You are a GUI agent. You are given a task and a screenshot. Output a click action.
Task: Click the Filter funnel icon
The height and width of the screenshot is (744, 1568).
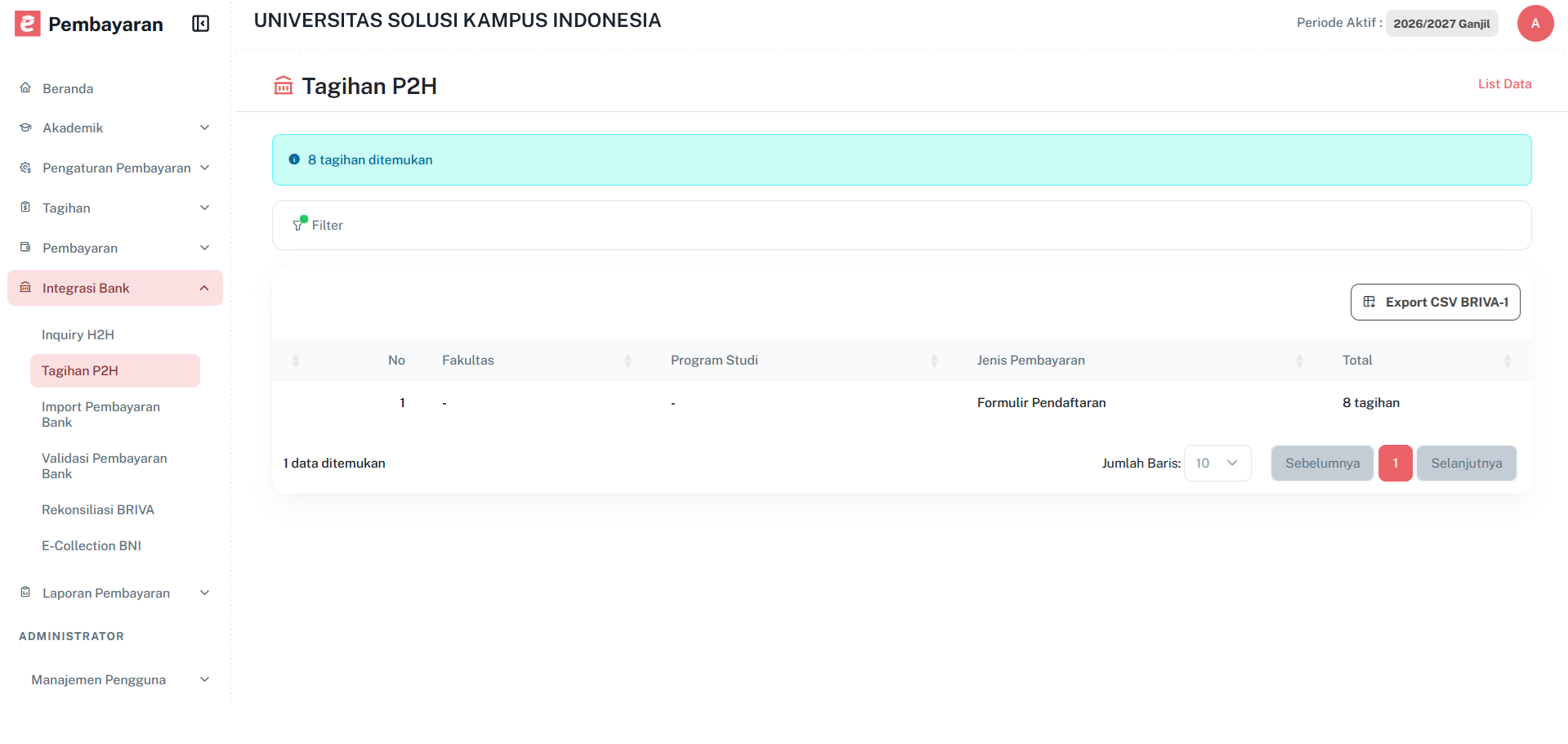point(299,223)
